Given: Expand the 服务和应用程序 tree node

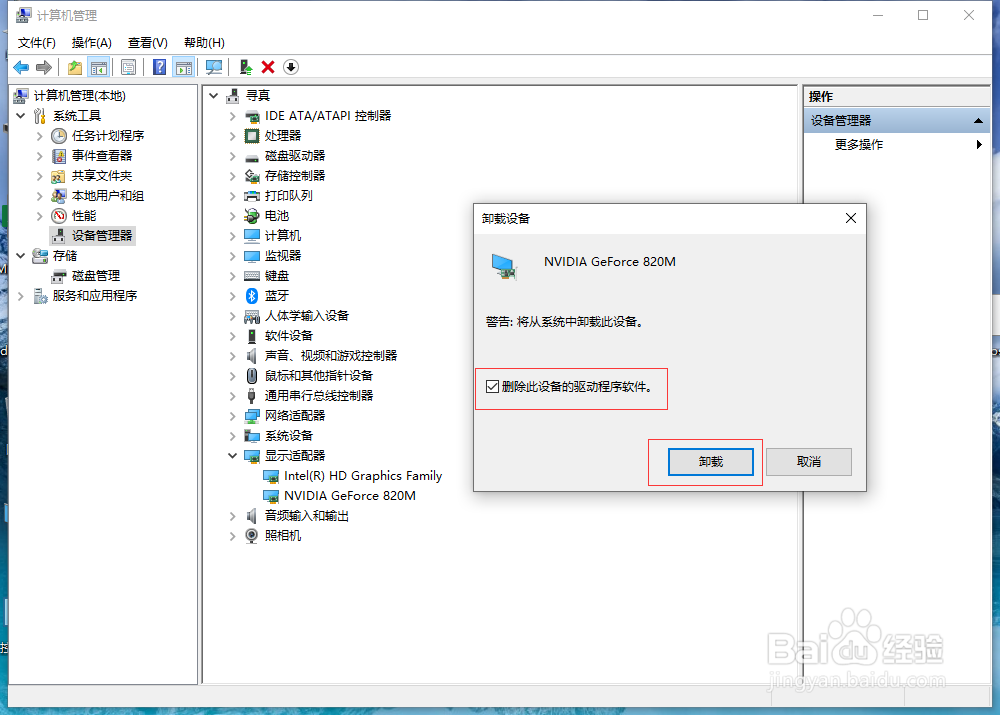Looking at the screenshot, I should [x=20, y=296].
